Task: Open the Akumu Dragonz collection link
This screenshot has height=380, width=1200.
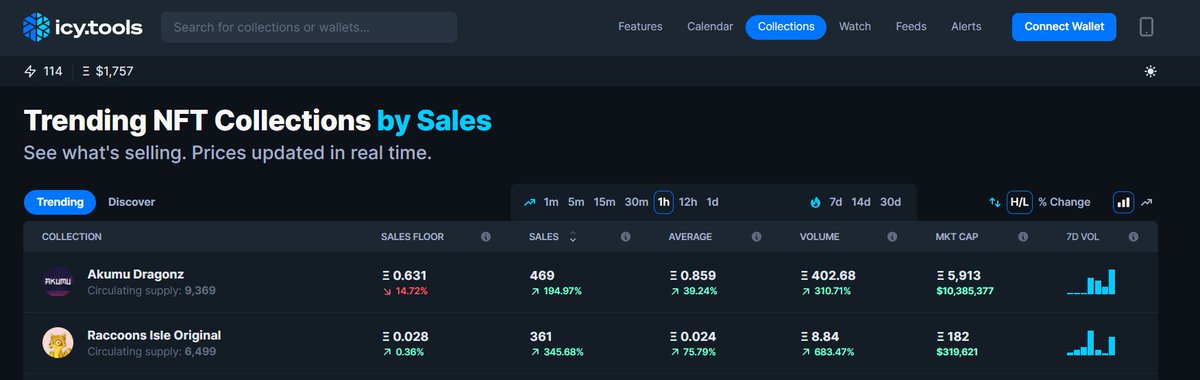Action: 136,274
